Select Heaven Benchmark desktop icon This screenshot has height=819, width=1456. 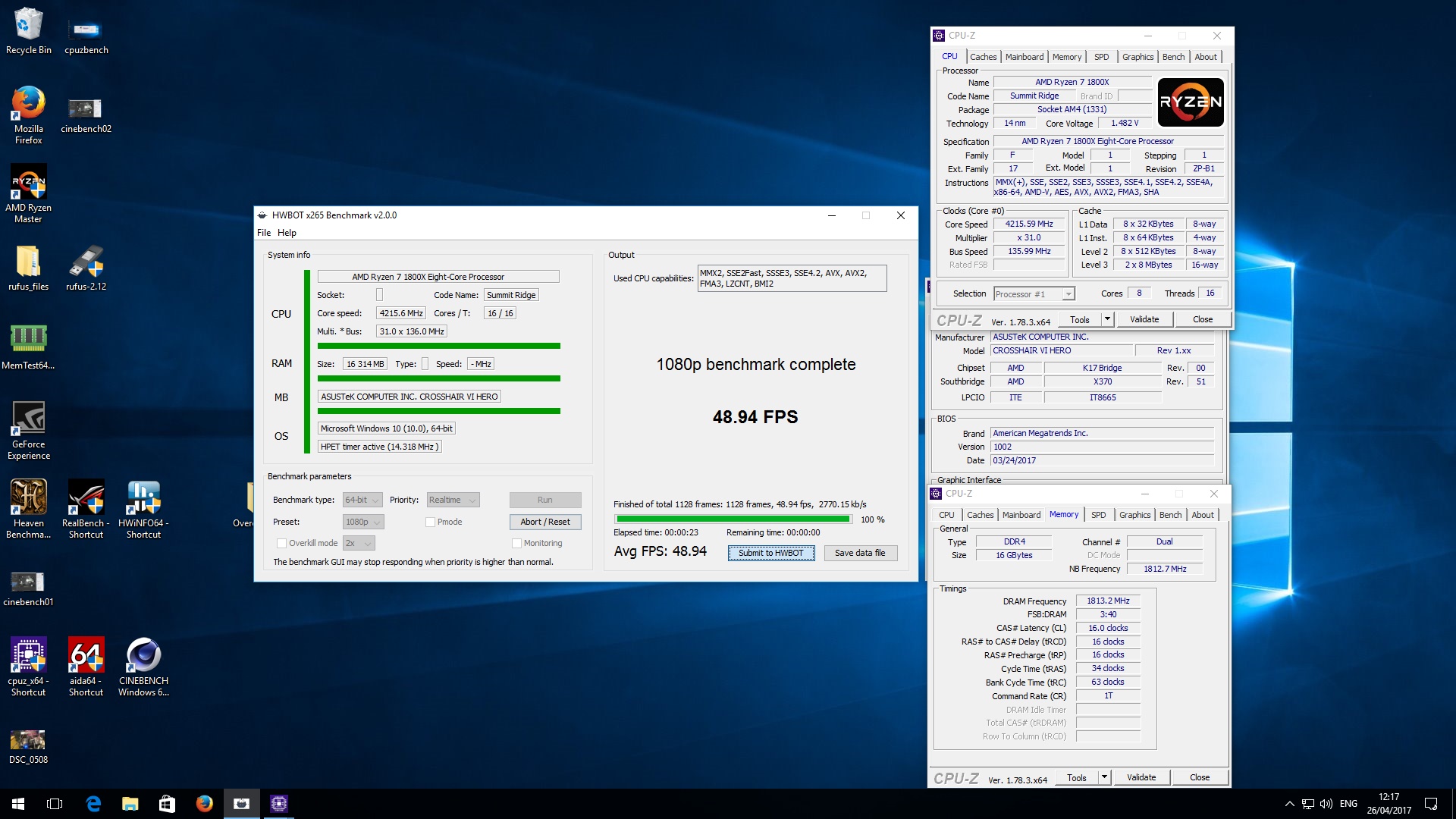tap(29, 510)
